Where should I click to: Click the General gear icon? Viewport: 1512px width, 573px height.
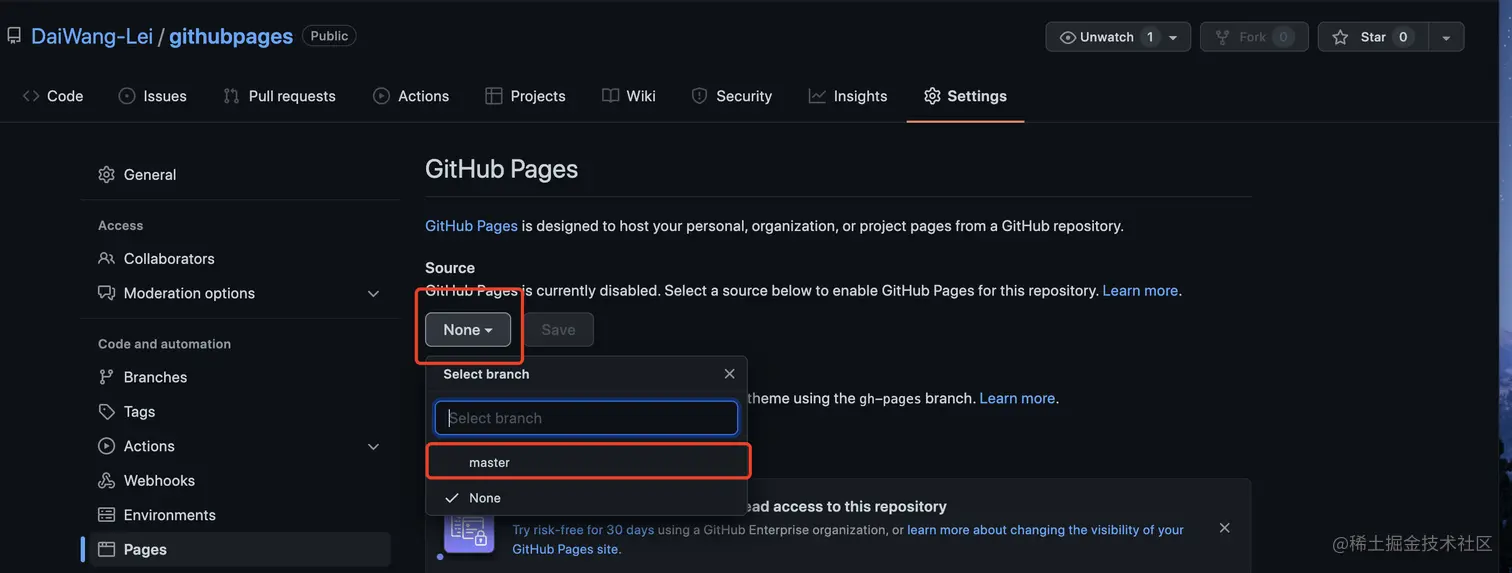(106, 174)
